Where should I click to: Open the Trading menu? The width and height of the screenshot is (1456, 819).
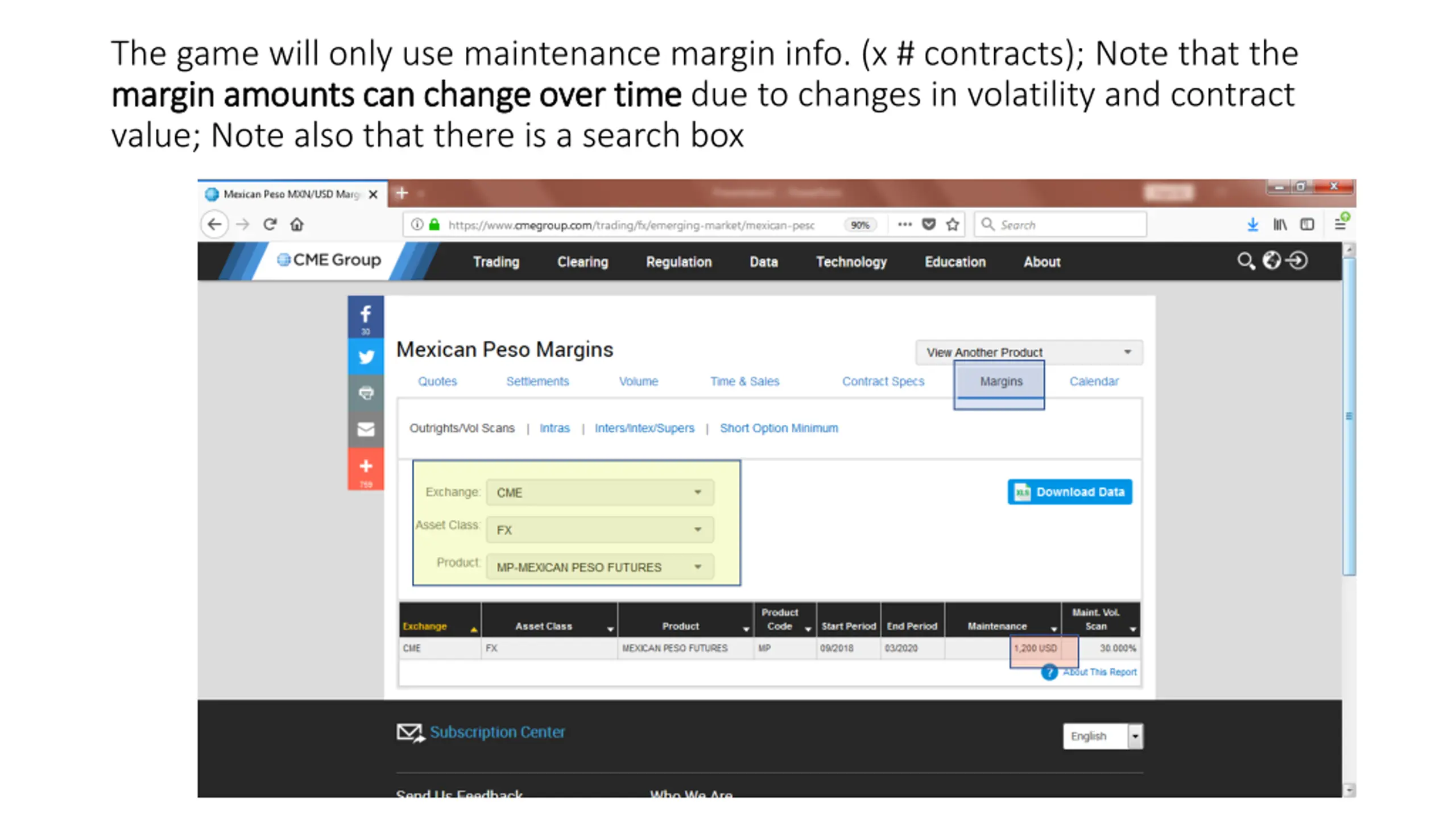[496, 262]
